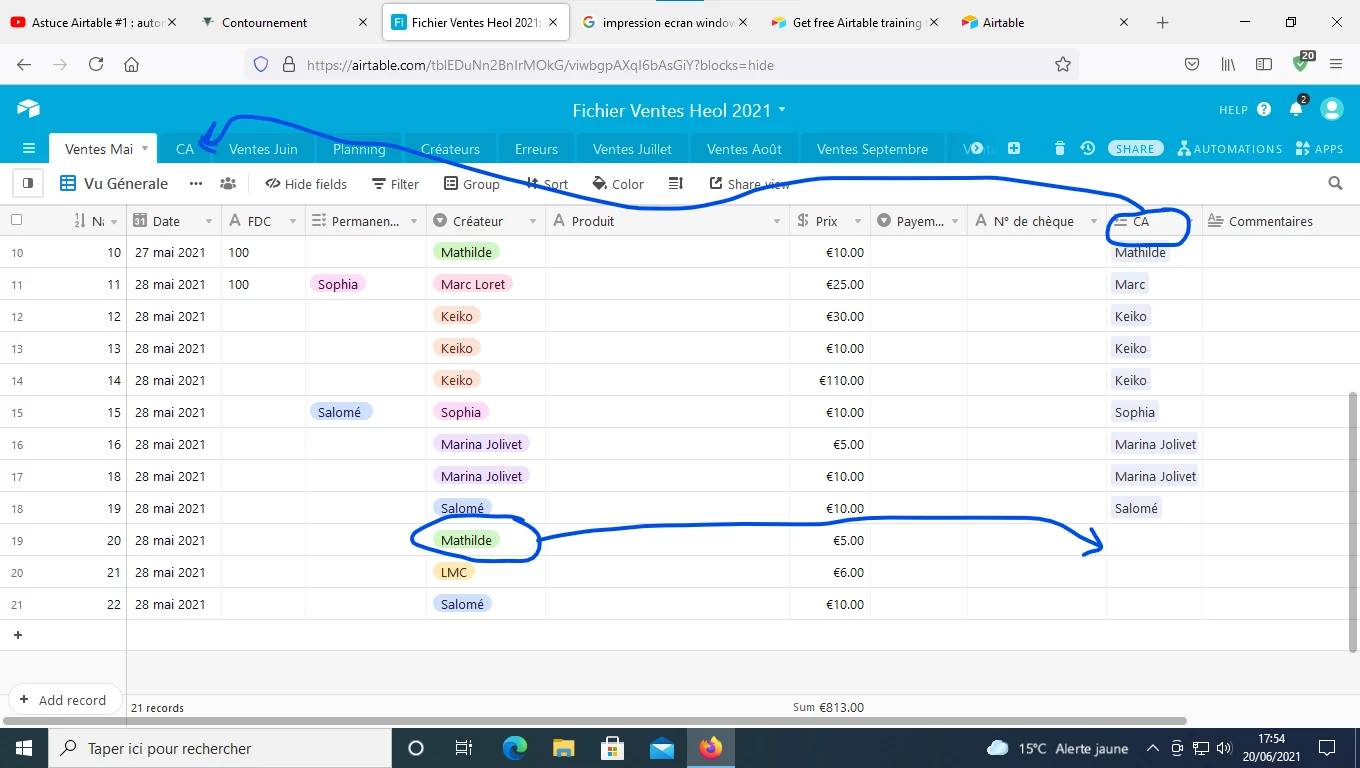1360x768 pixels.
Task: Open the Airtable home logo
Action: [28, 109]
